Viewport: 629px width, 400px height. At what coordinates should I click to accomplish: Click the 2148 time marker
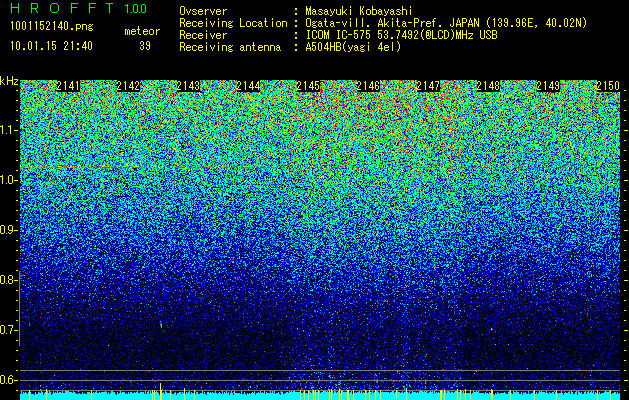[x=488, y=86]
